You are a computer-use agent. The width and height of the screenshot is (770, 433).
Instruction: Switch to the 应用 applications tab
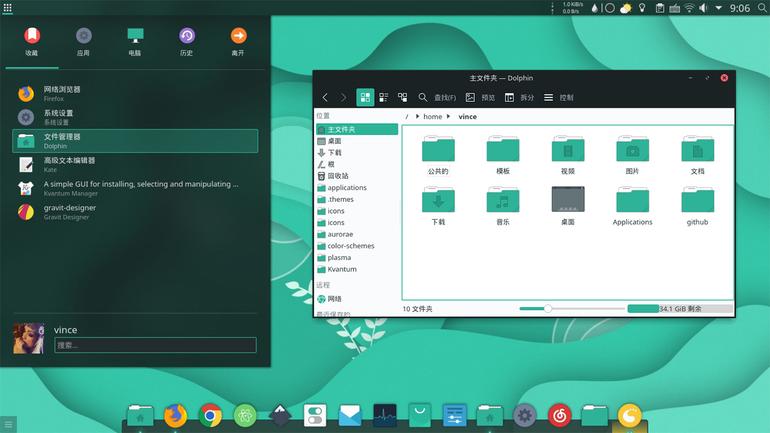point(83,42)
